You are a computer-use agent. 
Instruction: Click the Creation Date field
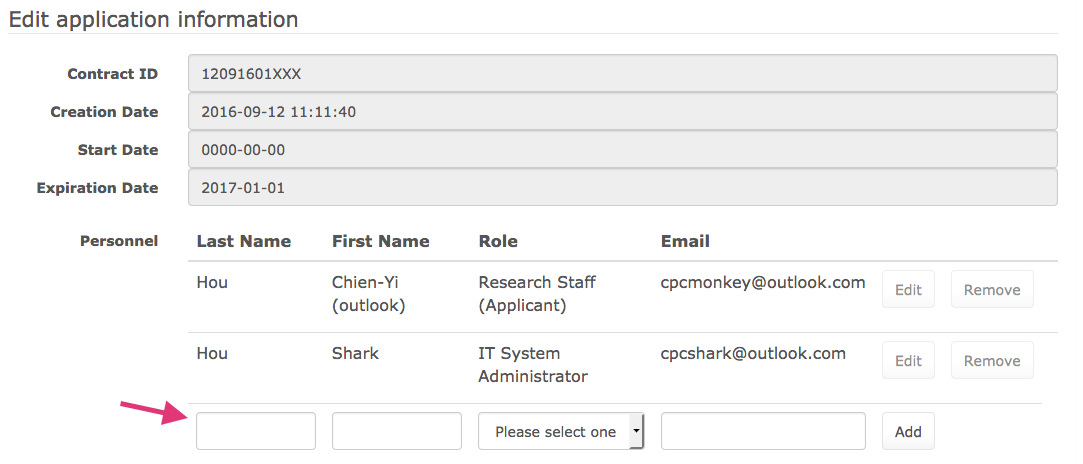pyautogui.click(x=622, y=111)
